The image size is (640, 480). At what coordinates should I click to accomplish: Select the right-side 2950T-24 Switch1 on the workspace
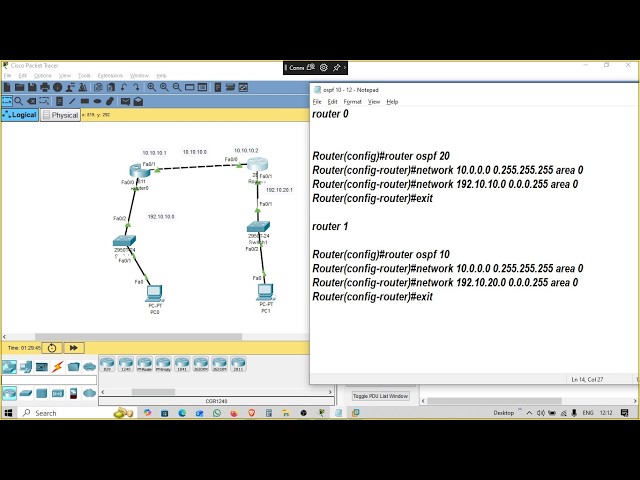tap(258, 227)
